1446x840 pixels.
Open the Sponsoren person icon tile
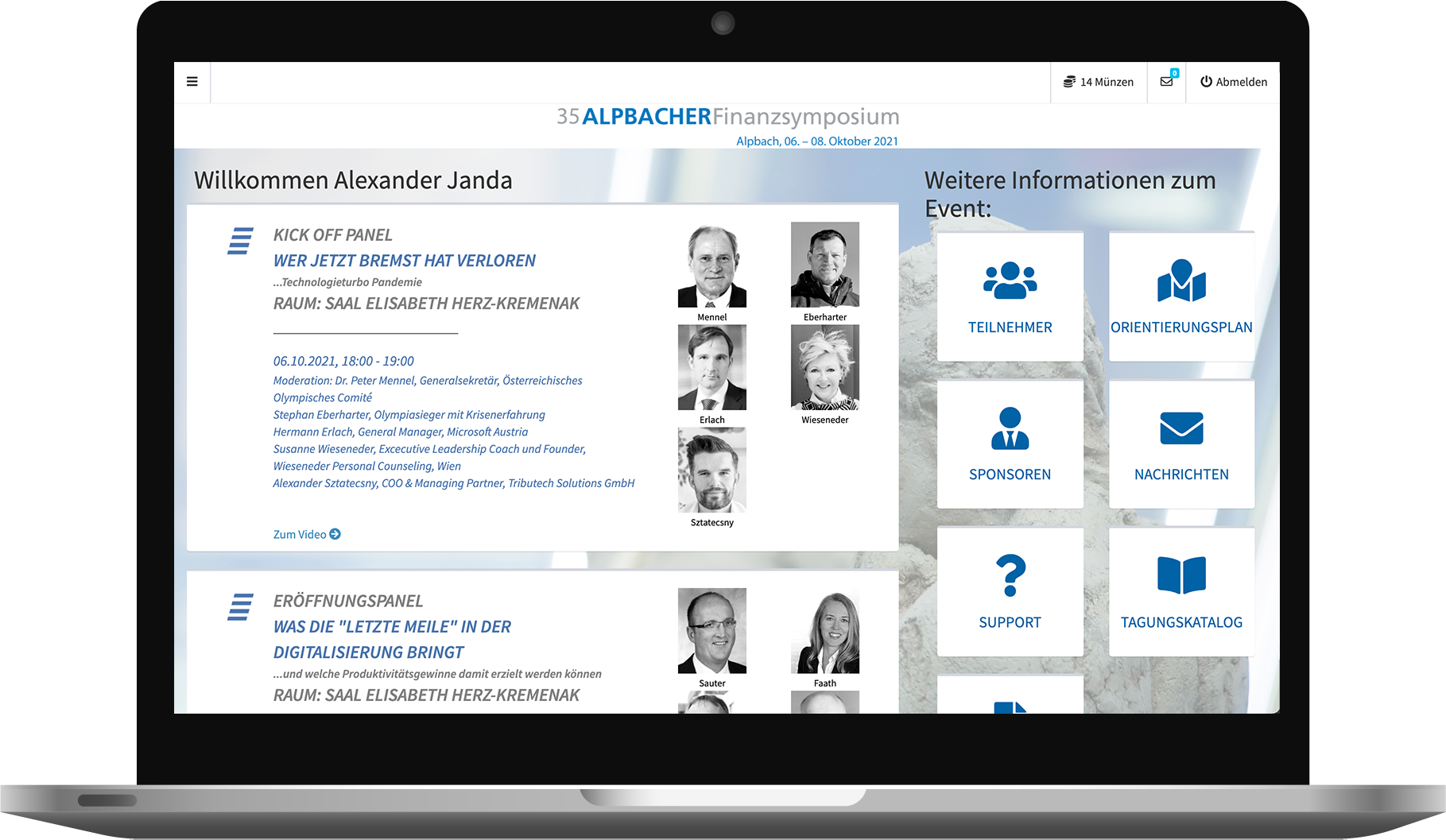click(x=1010, y=443)
